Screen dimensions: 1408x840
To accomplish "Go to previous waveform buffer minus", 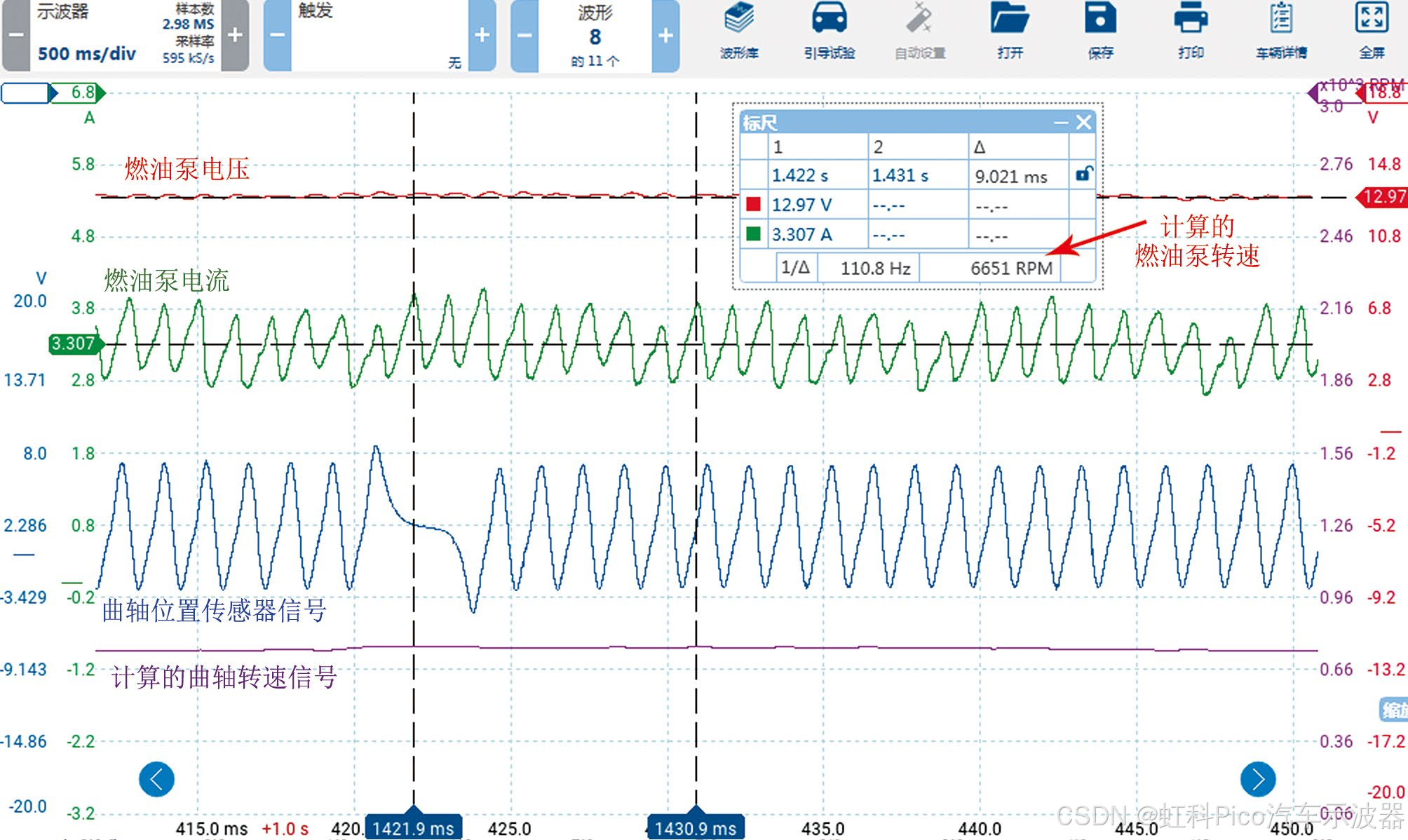I will 524,35.
